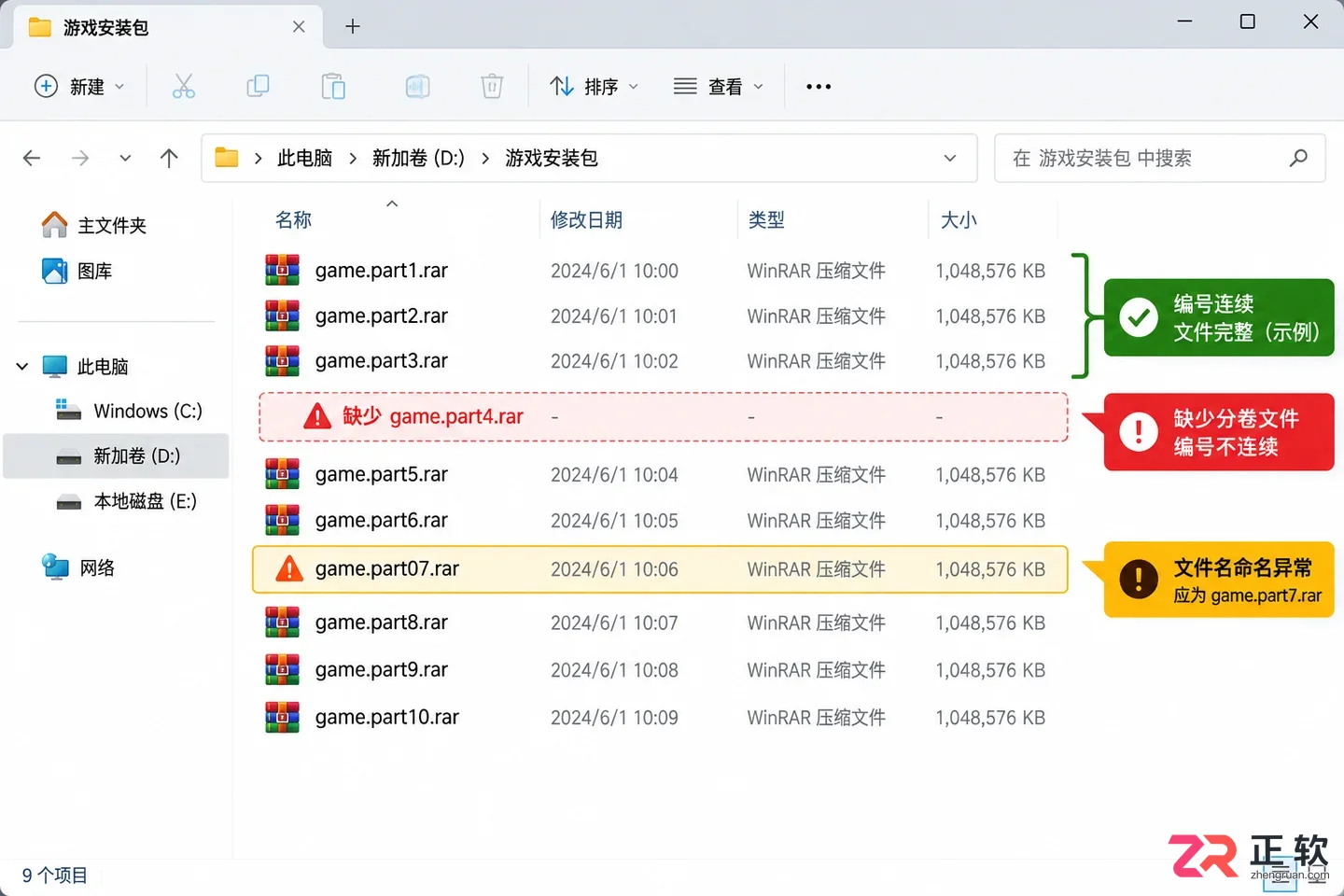Sort by the 名称 column header

[x=293, y=220]
